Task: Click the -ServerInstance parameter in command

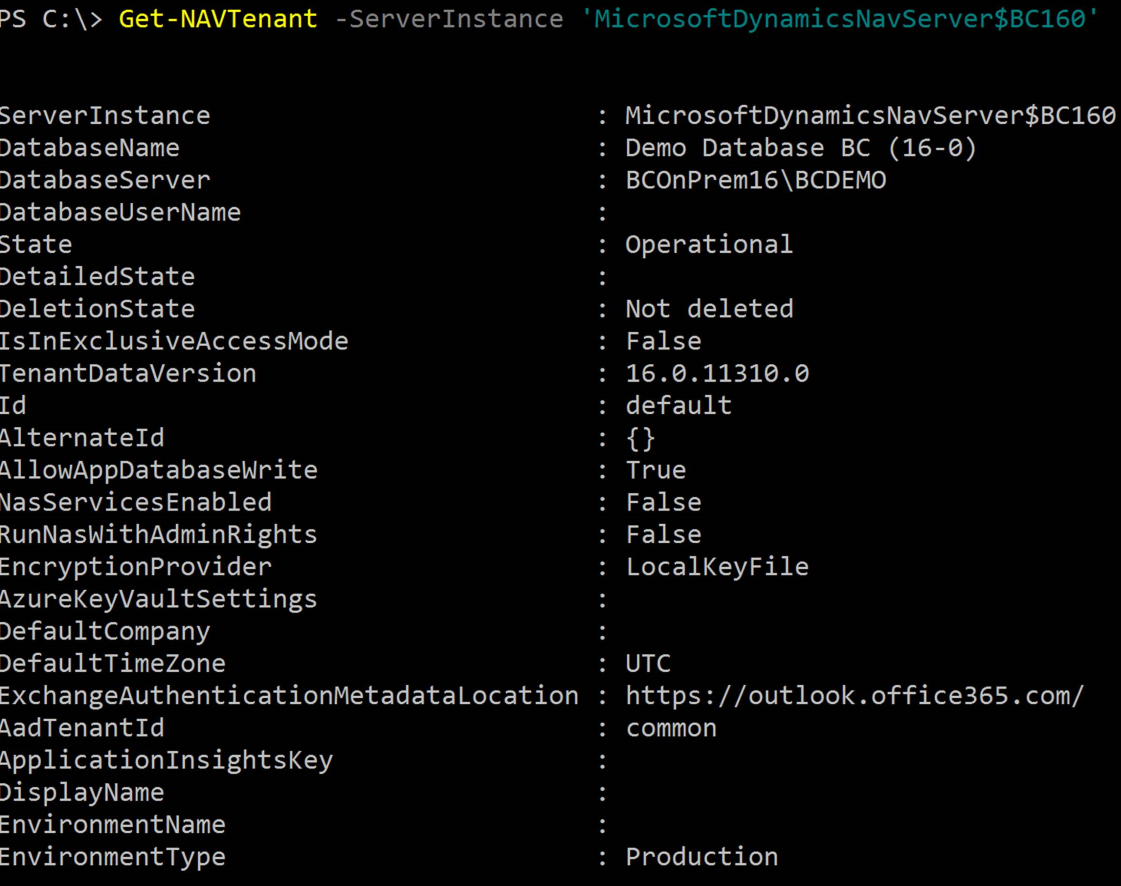Action: pyautogui.click(x=449, y=19)
